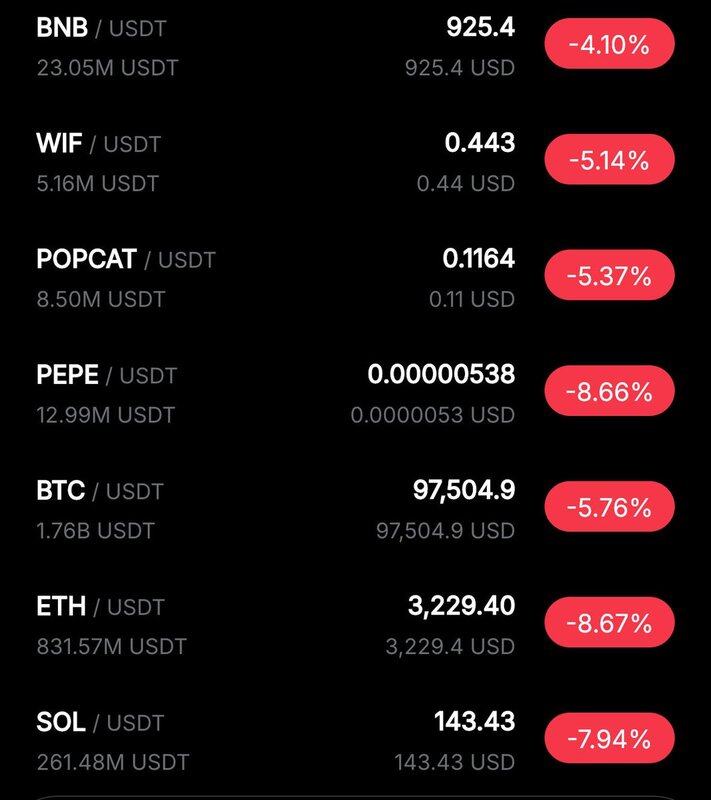Click the PEPE price 0.00000538
711x800 pixels.
click(x=441, y=374)
